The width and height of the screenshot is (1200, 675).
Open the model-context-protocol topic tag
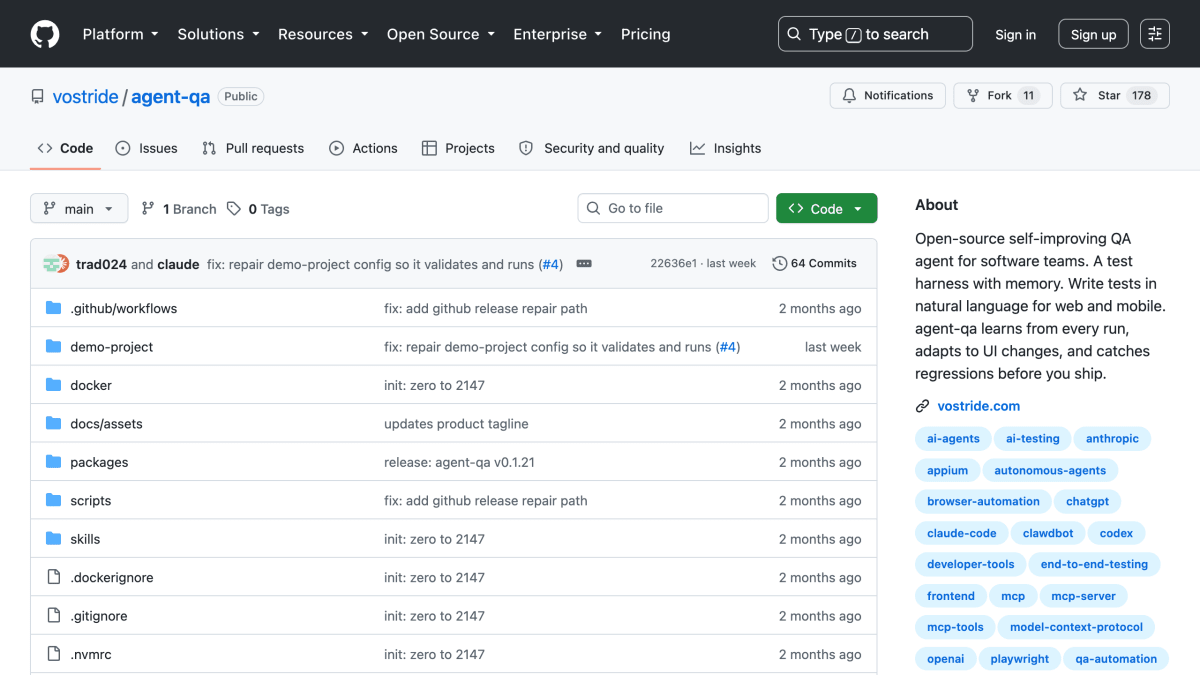pyautogui.click(x=1076, y=627)
